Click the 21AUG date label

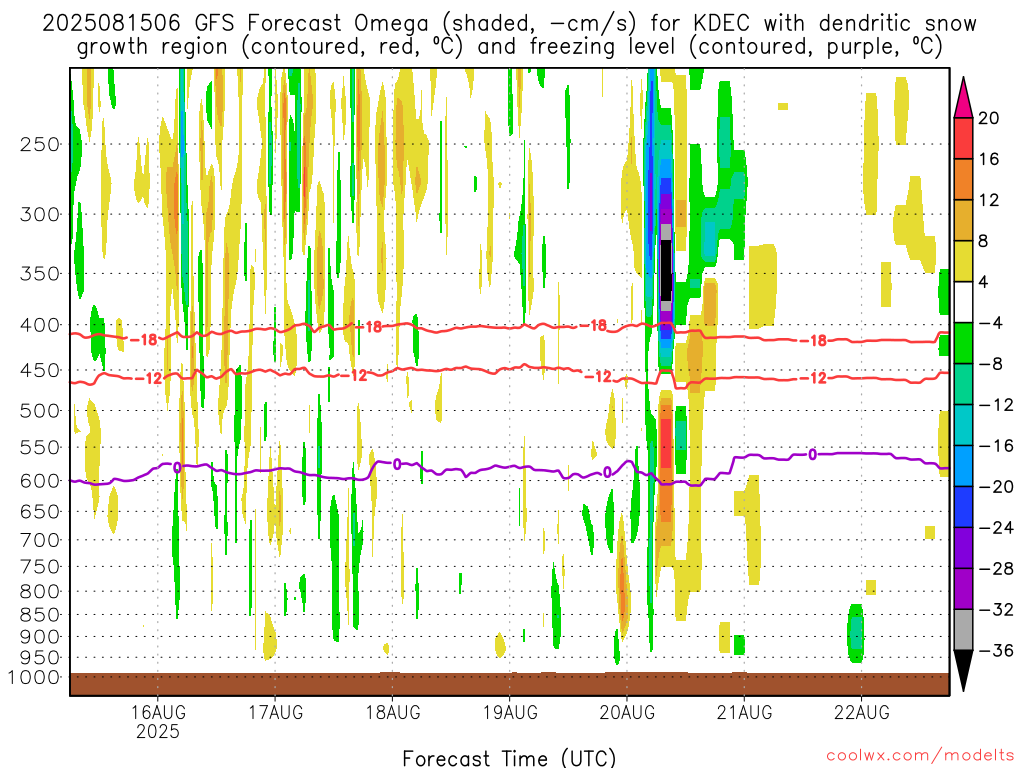[744, 712]
